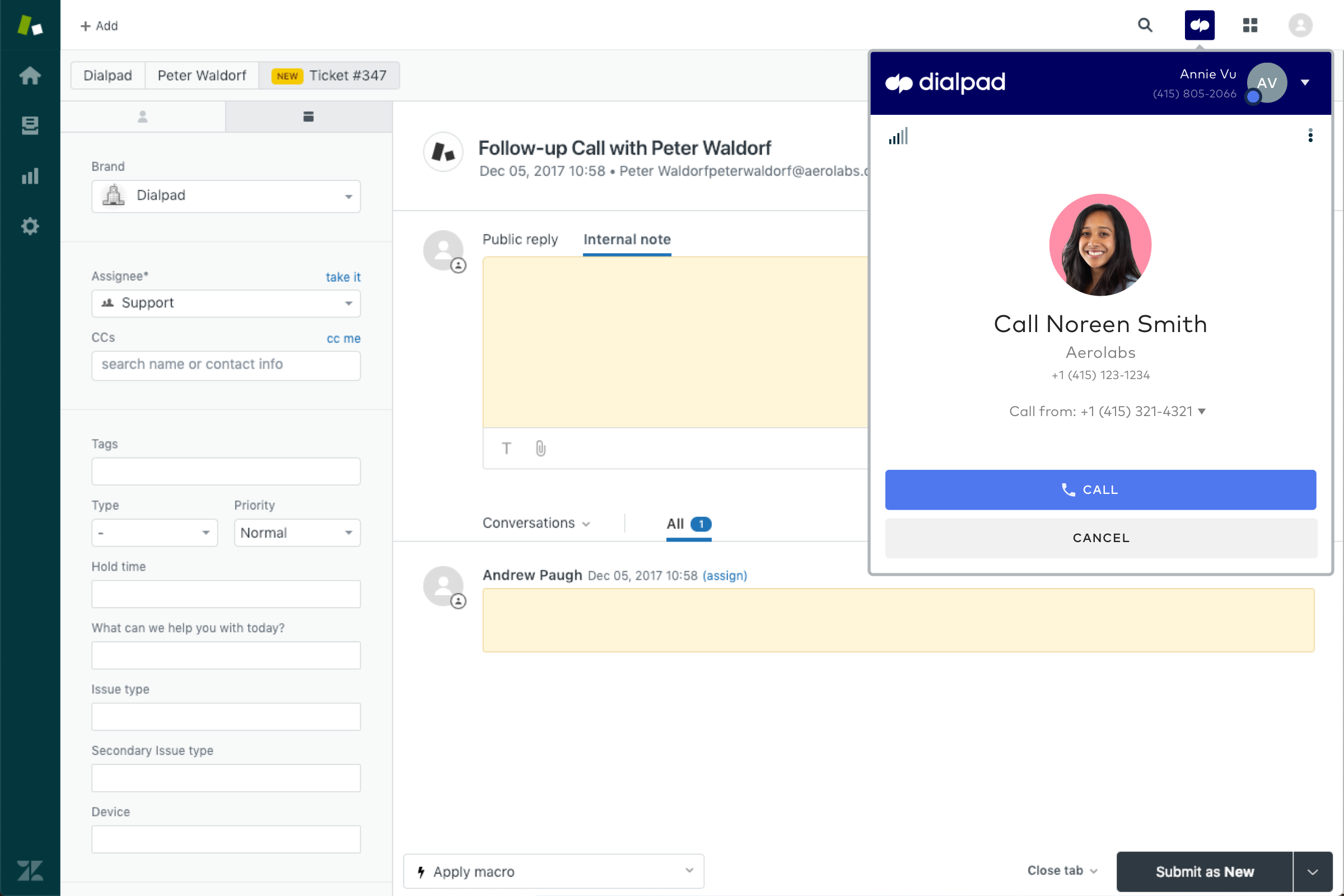Open the Reporting bar chart icon
Screen dimensions: 1344x896
click(30, 175)
